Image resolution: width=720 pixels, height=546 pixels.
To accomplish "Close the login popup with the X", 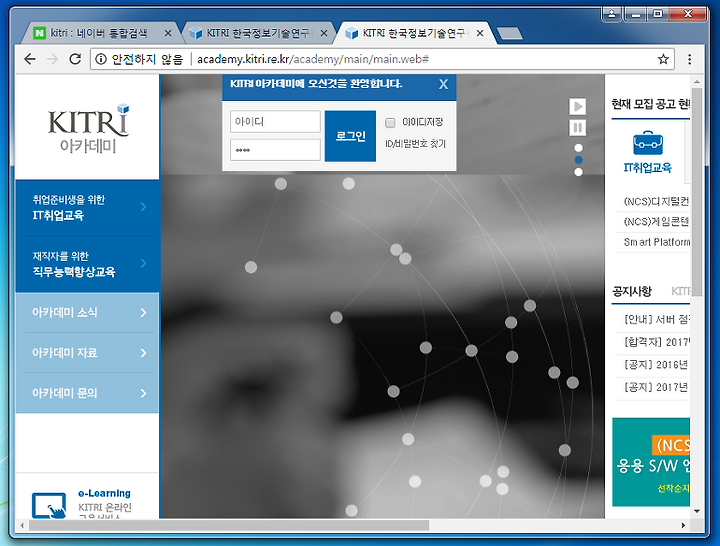I will 443,84.
